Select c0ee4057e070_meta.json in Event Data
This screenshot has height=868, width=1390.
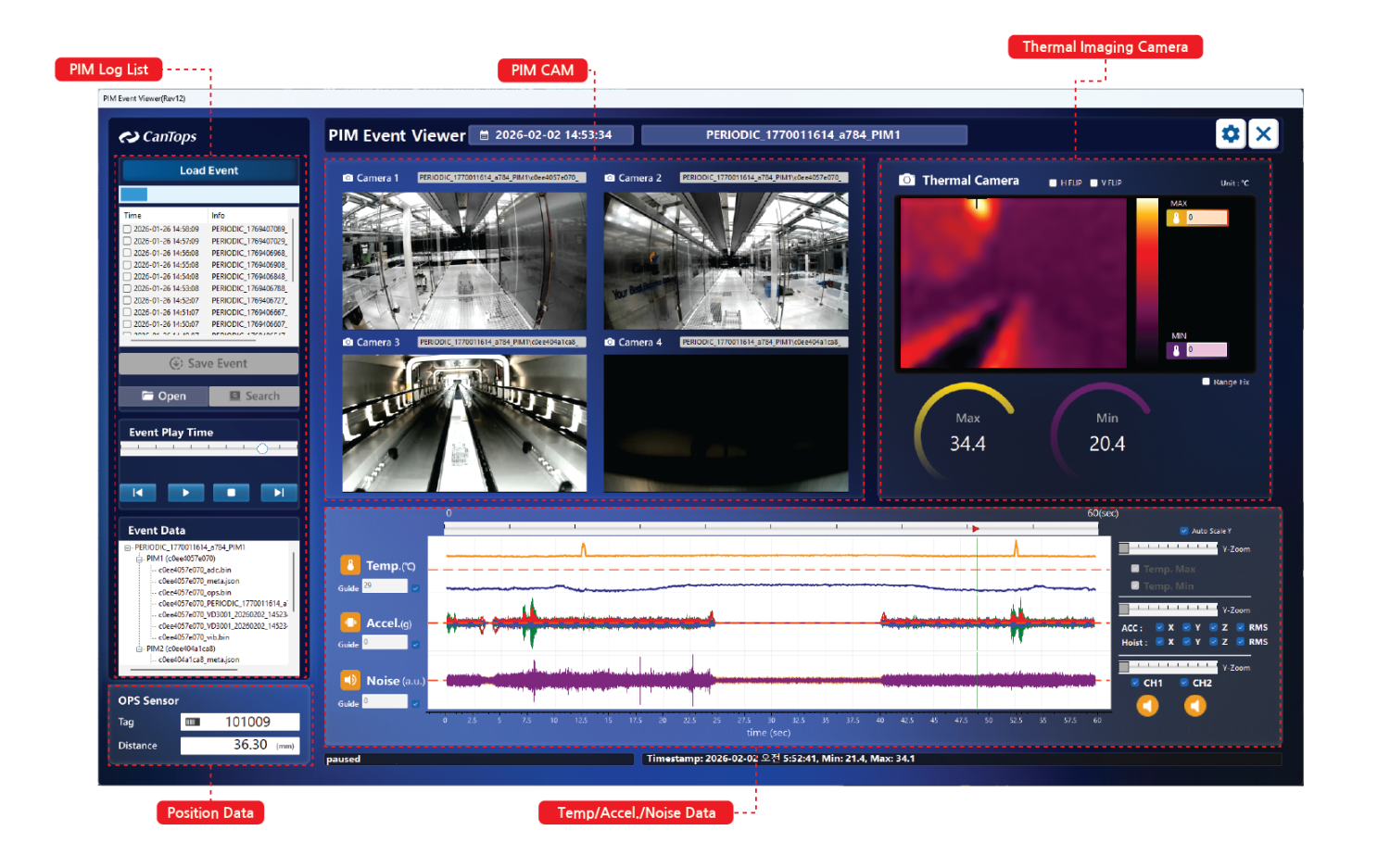[198, 582]
